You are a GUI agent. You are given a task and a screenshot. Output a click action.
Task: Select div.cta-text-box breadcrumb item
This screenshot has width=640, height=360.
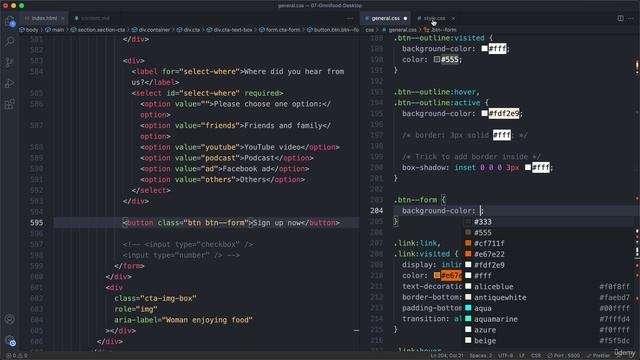tap(233, 30)
